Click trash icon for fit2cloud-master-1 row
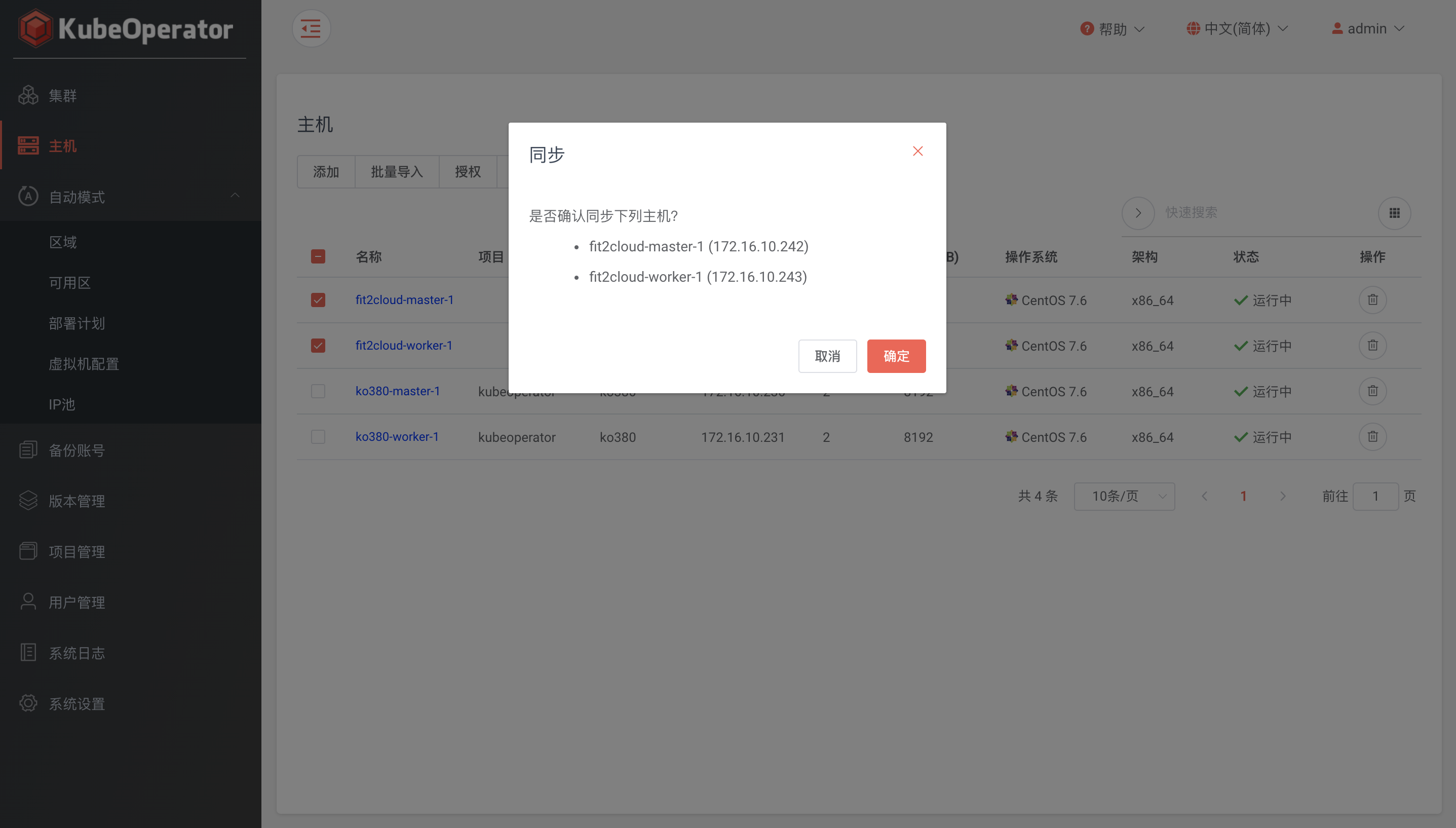The width and height of the screenshot is (1456, 828). 1372,299
